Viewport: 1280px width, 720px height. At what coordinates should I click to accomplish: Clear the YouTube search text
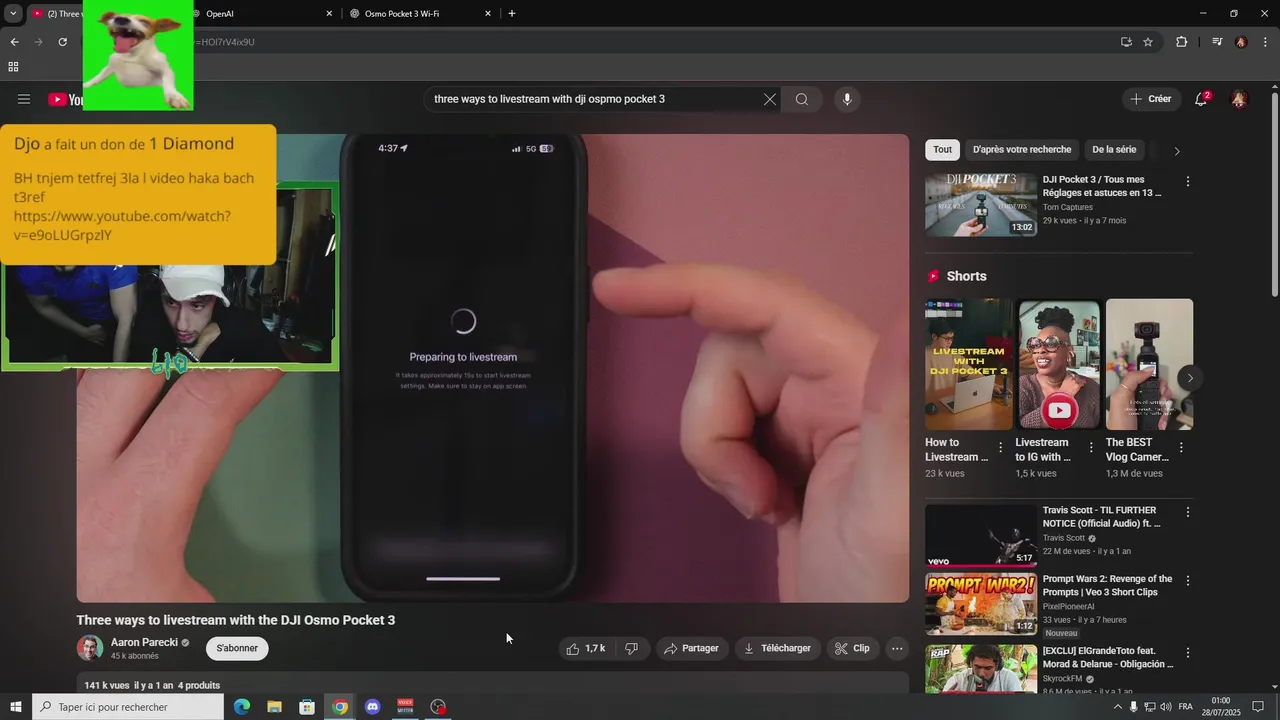click(x=770, y=99)
